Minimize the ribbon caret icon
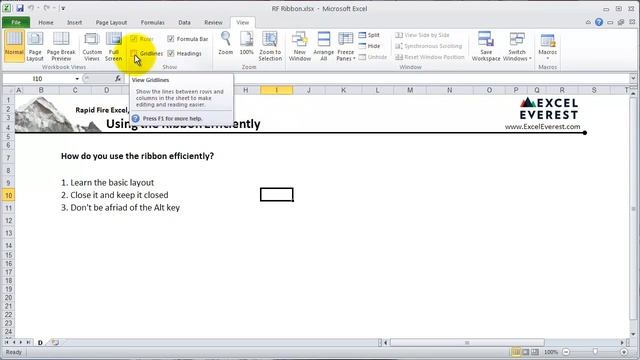This screenshot has height=360, width=640. pos(588,22)
